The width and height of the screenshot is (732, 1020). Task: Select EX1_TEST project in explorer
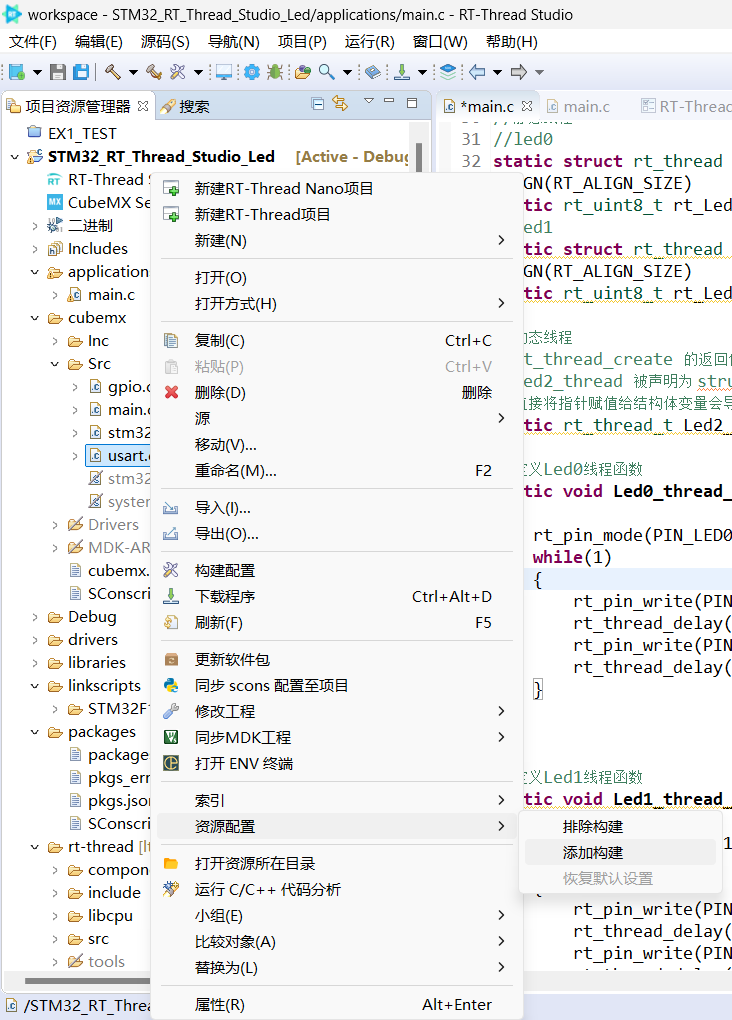72,133
